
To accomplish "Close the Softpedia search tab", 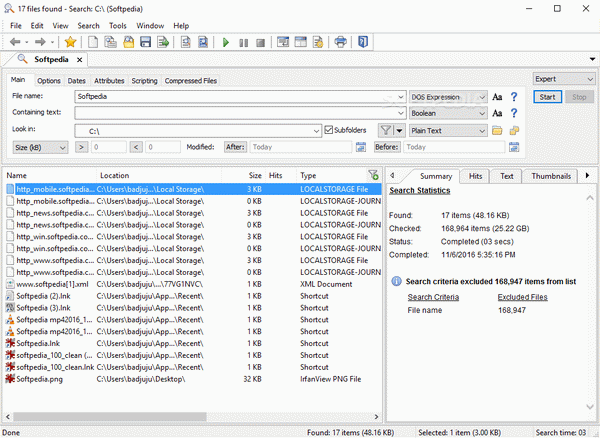I will point(80,60).
